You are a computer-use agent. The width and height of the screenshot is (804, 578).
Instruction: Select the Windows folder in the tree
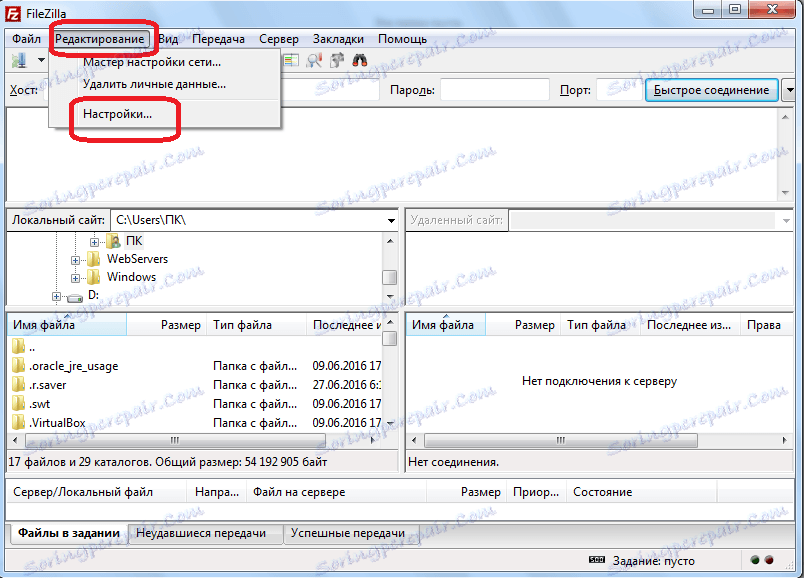point(131,277)
